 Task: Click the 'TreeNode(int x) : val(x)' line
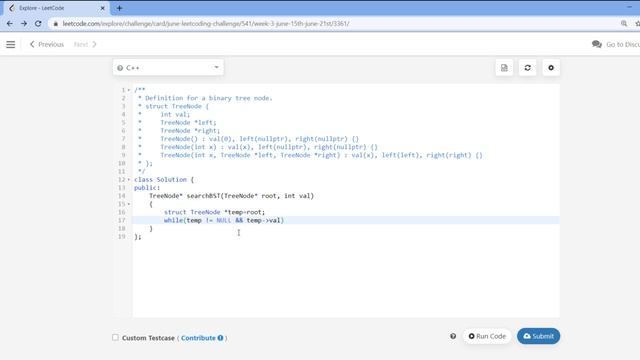pyautogui.click(x=269, y=147)
